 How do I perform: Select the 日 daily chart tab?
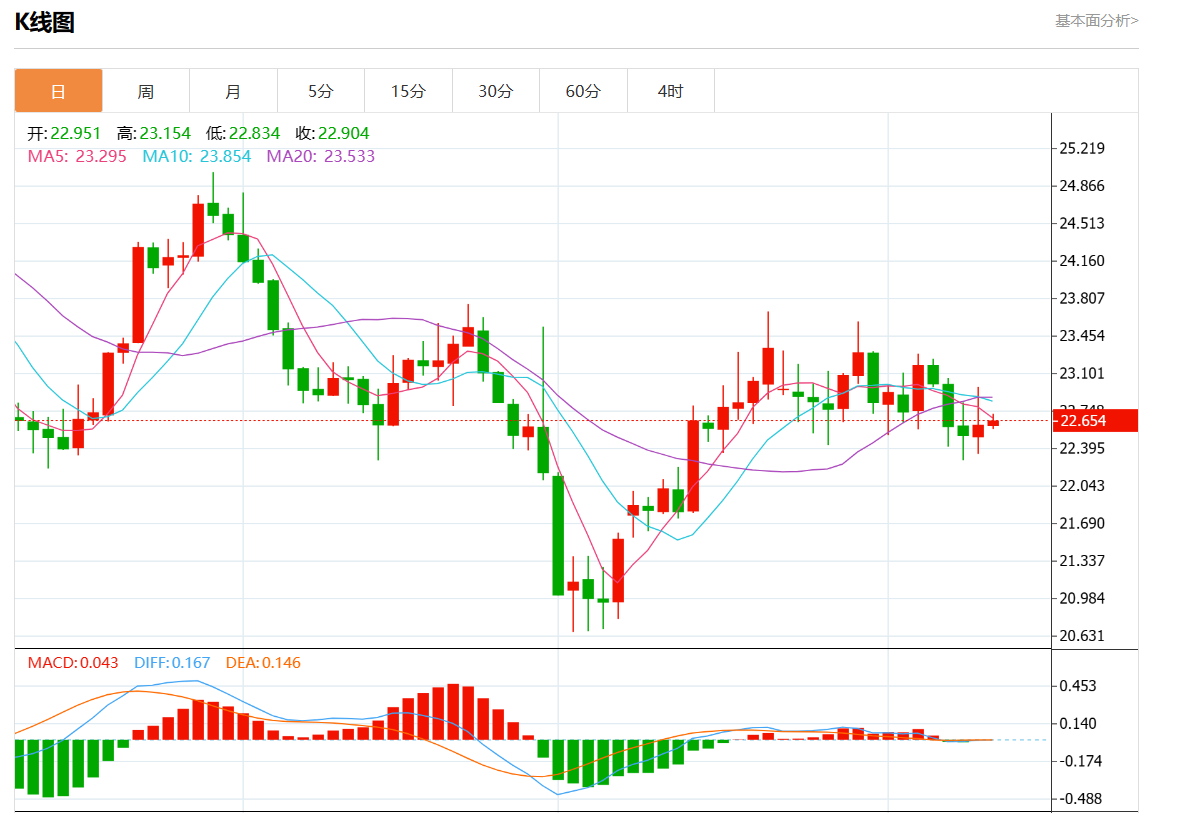58,91
